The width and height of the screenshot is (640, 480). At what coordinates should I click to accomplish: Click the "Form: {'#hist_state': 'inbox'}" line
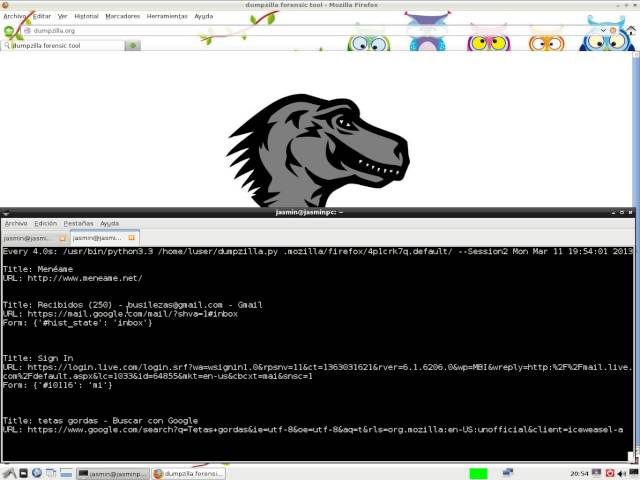point(77,323)
